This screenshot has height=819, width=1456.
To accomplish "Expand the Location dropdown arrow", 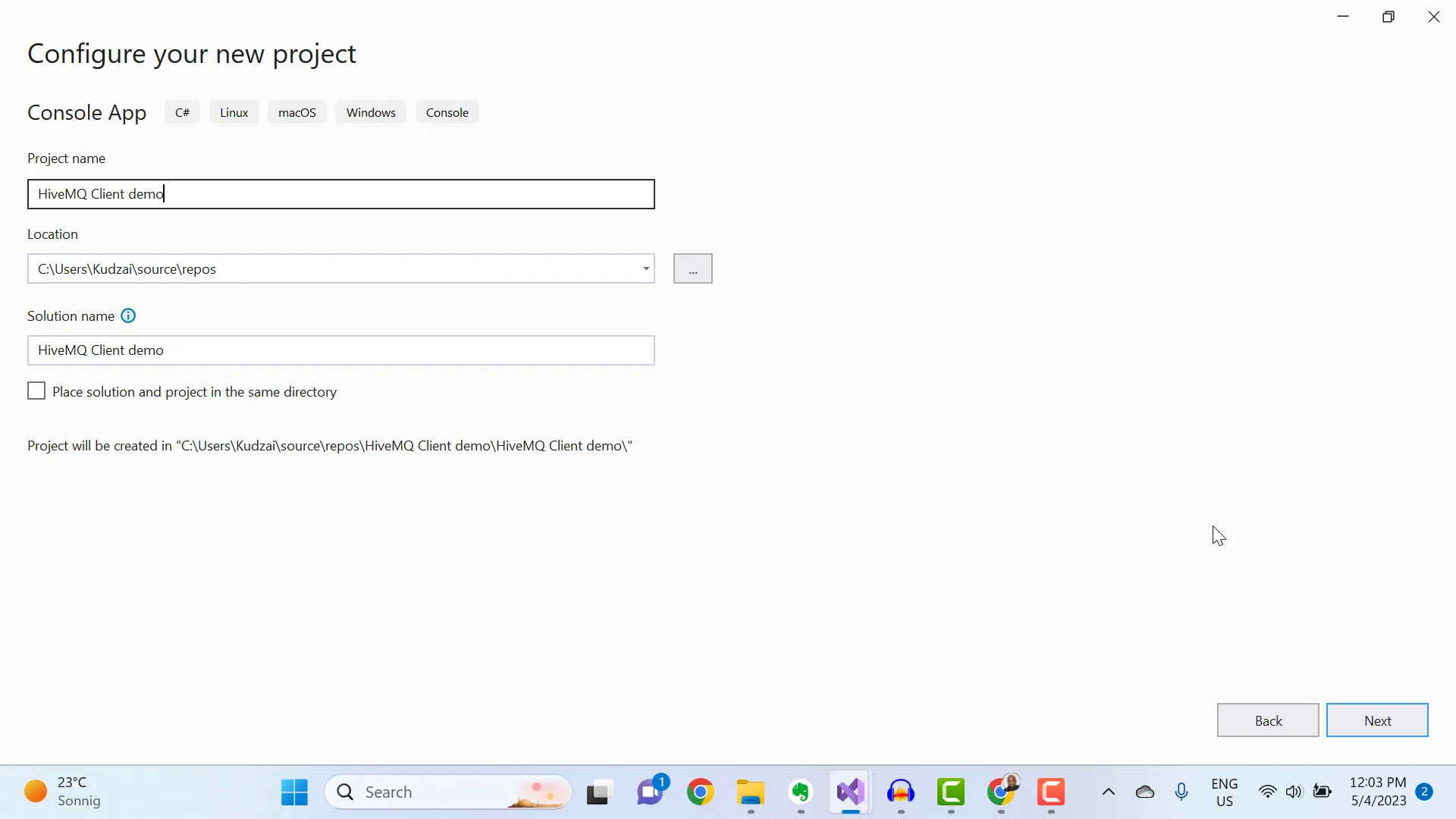I will [646, 269].
